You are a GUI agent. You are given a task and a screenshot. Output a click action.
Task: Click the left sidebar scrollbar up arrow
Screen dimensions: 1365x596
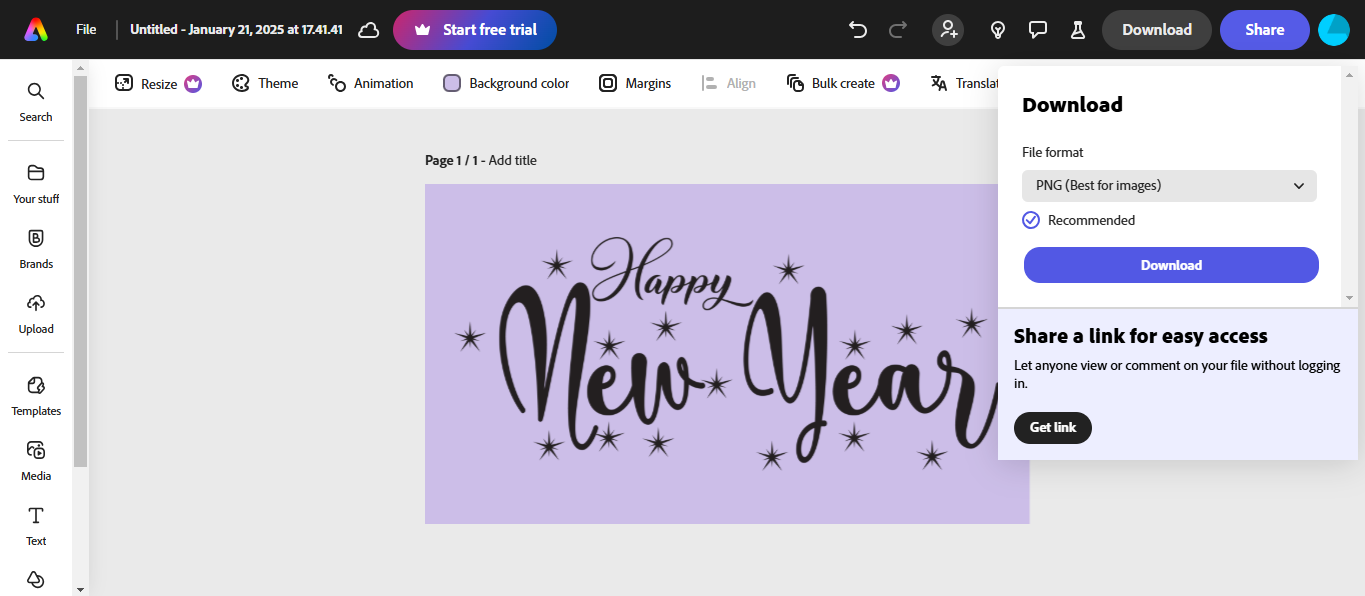click(x=80, y=68)
